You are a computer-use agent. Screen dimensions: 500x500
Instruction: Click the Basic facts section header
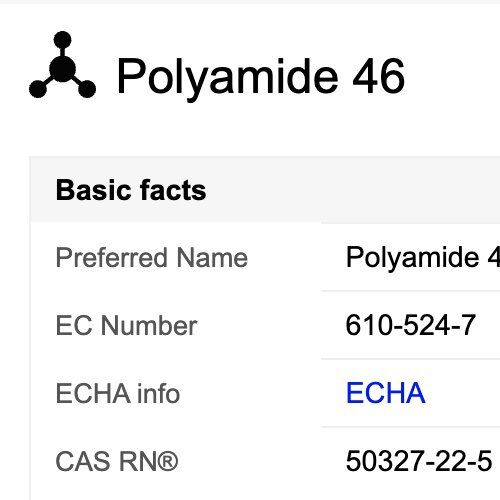(x=131, y=190)
